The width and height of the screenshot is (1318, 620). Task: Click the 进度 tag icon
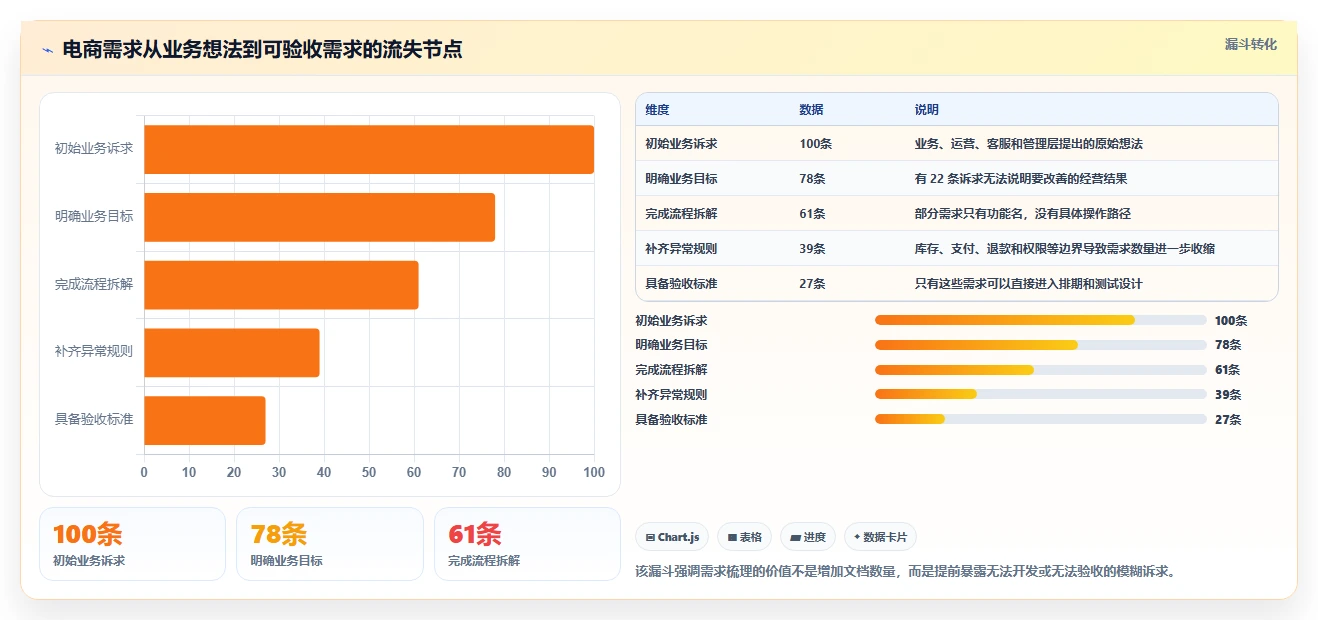coord(795,538)
